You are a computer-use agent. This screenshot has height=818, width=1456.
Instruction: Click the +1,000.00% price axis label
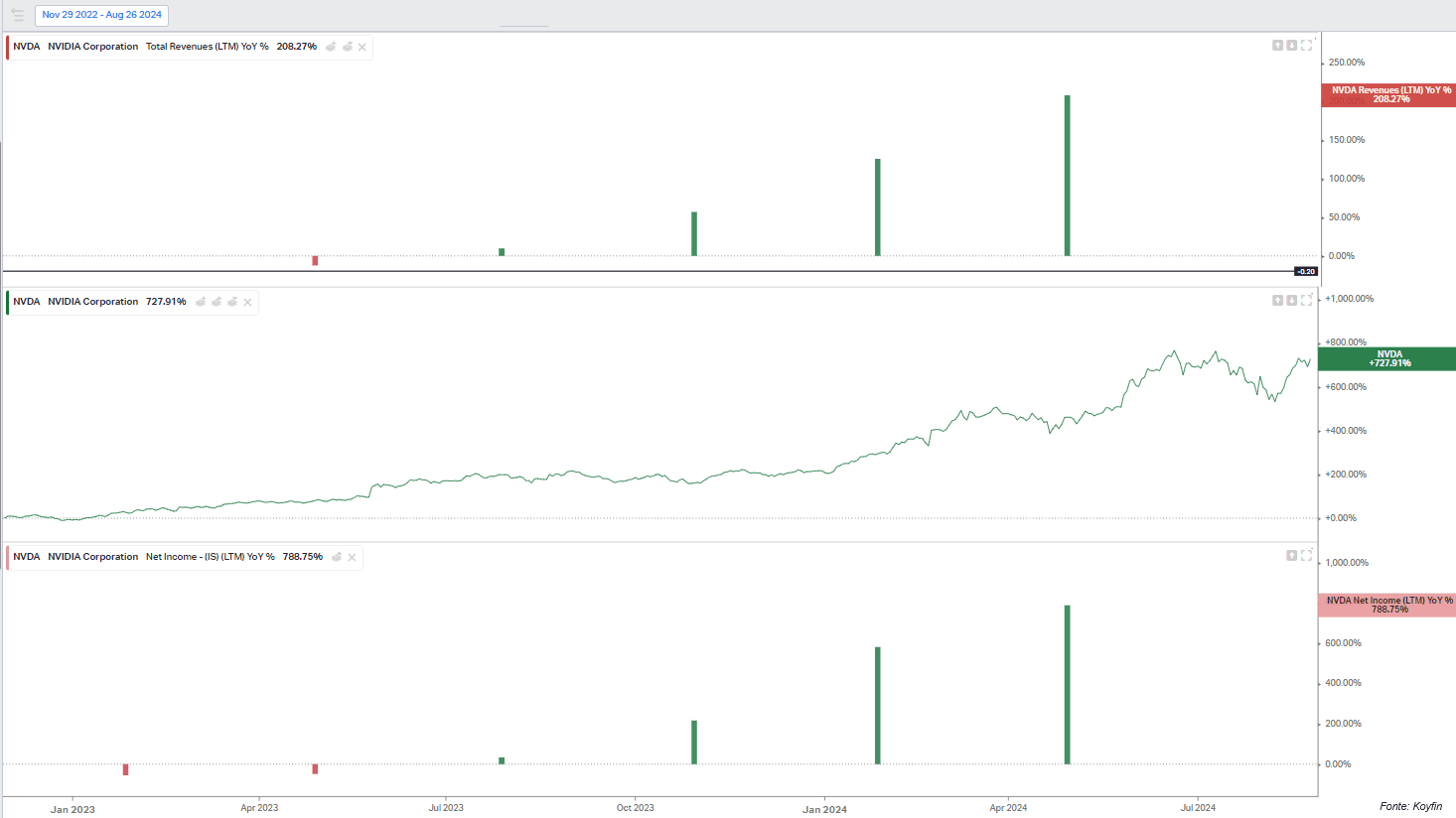1350,299
